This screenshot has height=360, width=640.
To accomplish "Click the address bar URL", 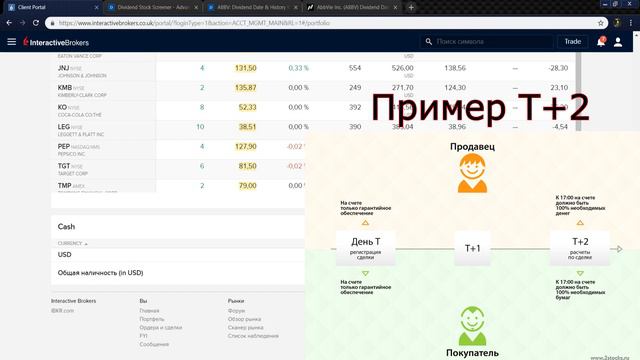I will [x=194, y=23].
